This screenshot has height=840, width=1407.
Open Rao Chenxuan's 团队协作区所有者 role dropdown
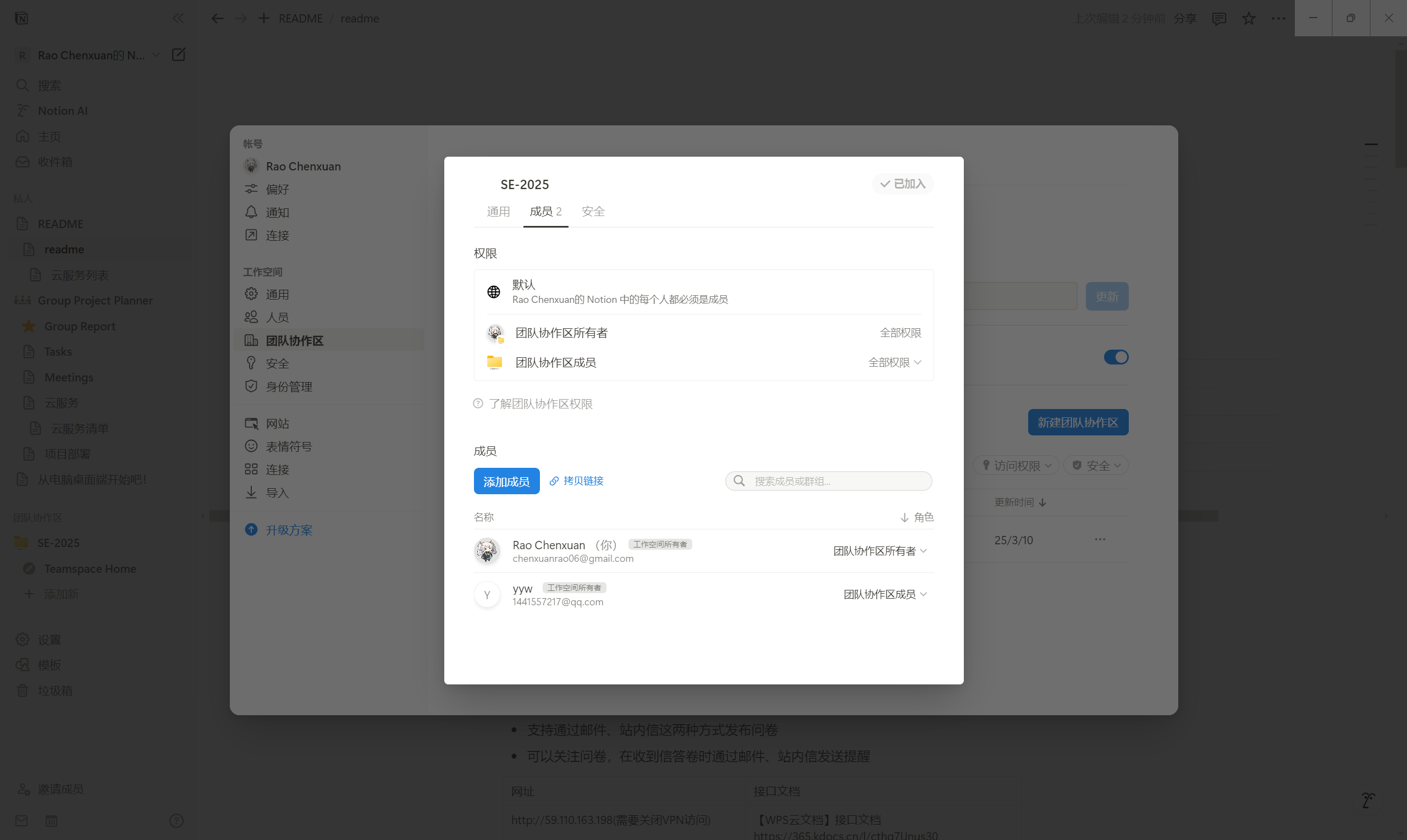click(x=880, y=551)
